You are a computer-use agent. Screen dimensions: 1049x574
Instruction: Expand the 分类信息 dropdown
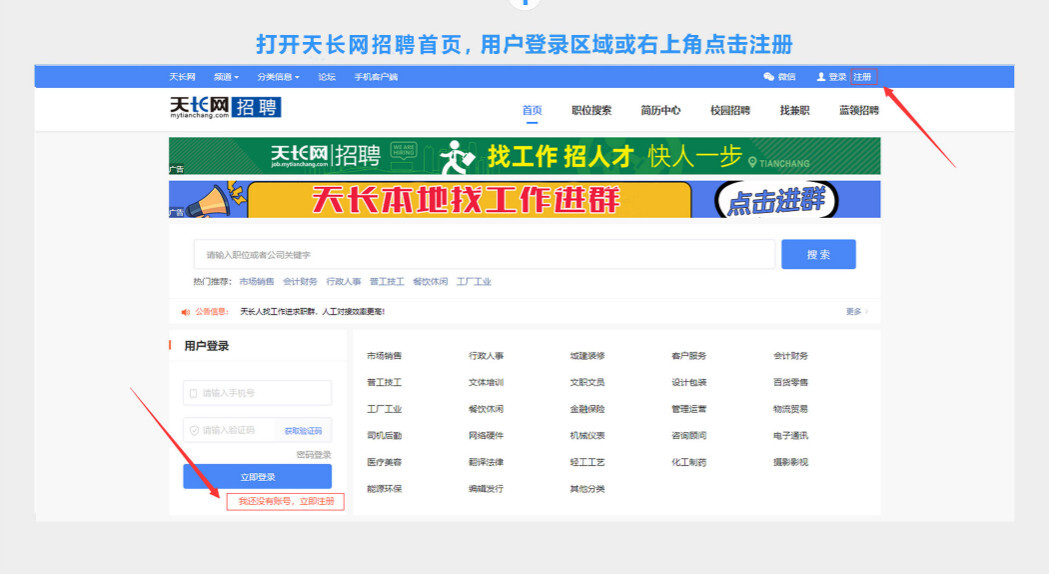point(278,77)
